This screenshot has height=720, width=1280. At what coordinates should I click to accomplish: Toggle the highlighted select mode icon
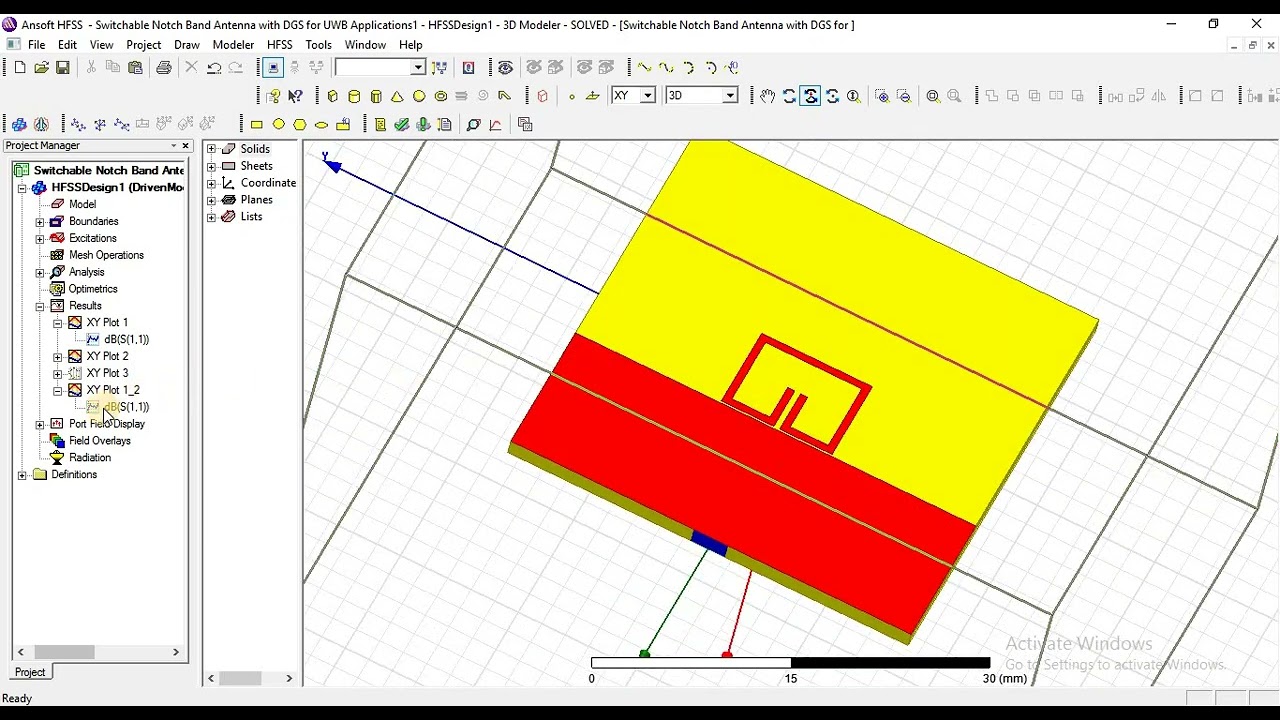273,67
